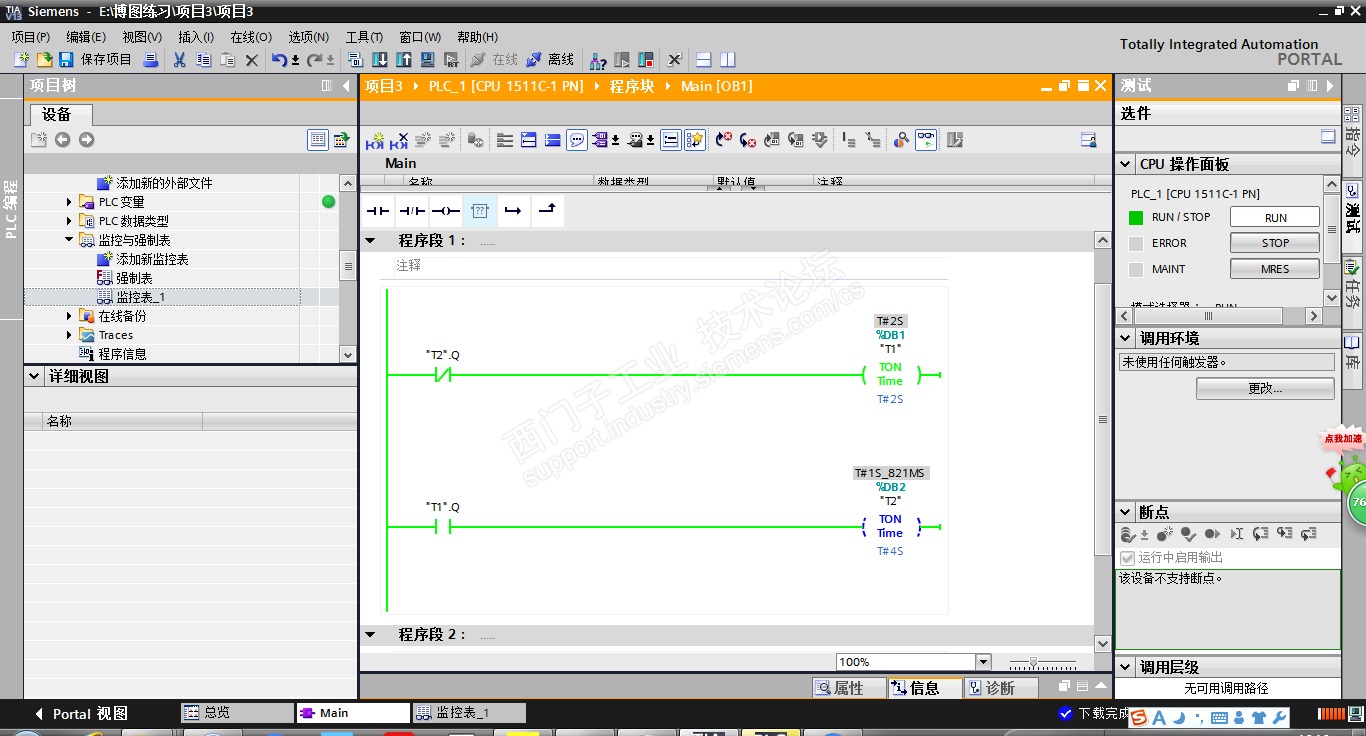The height and width of the screenshot is (736, 1366).
Task: Insert a normally closed contact
Action: pyautogui.click(x=412, y=211)
